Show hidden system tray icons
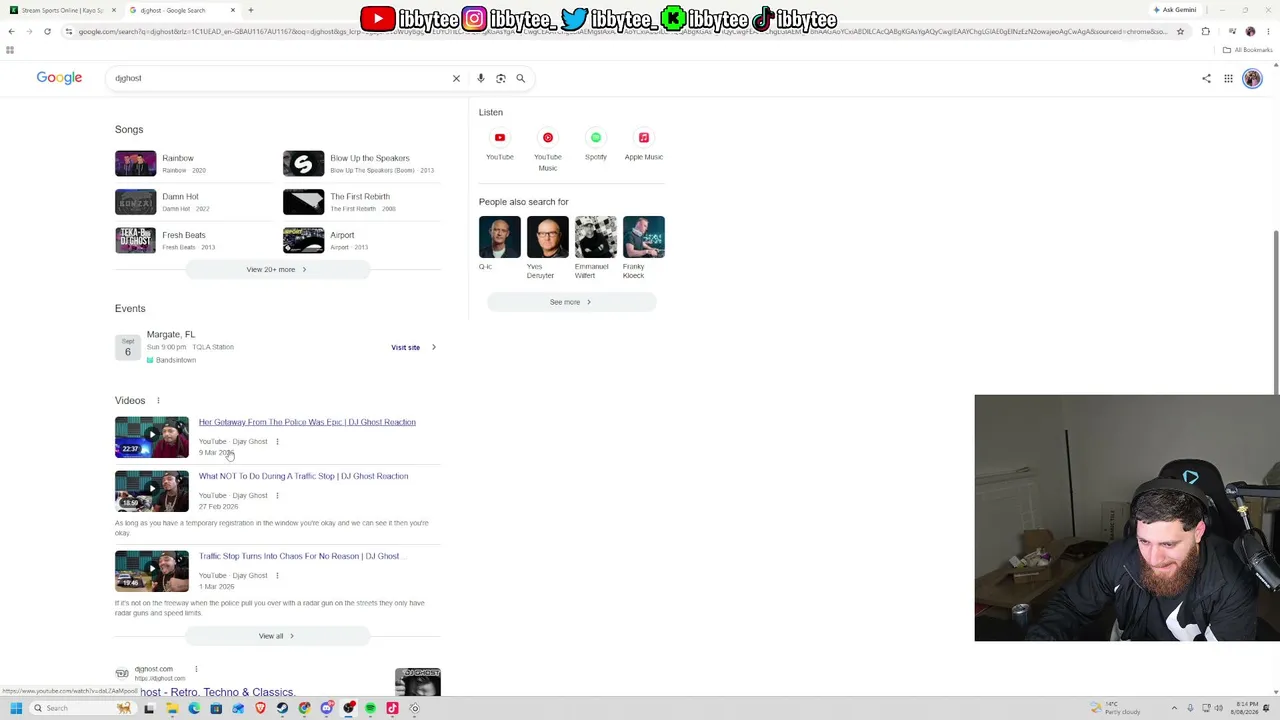 [x=1174, y=708]
